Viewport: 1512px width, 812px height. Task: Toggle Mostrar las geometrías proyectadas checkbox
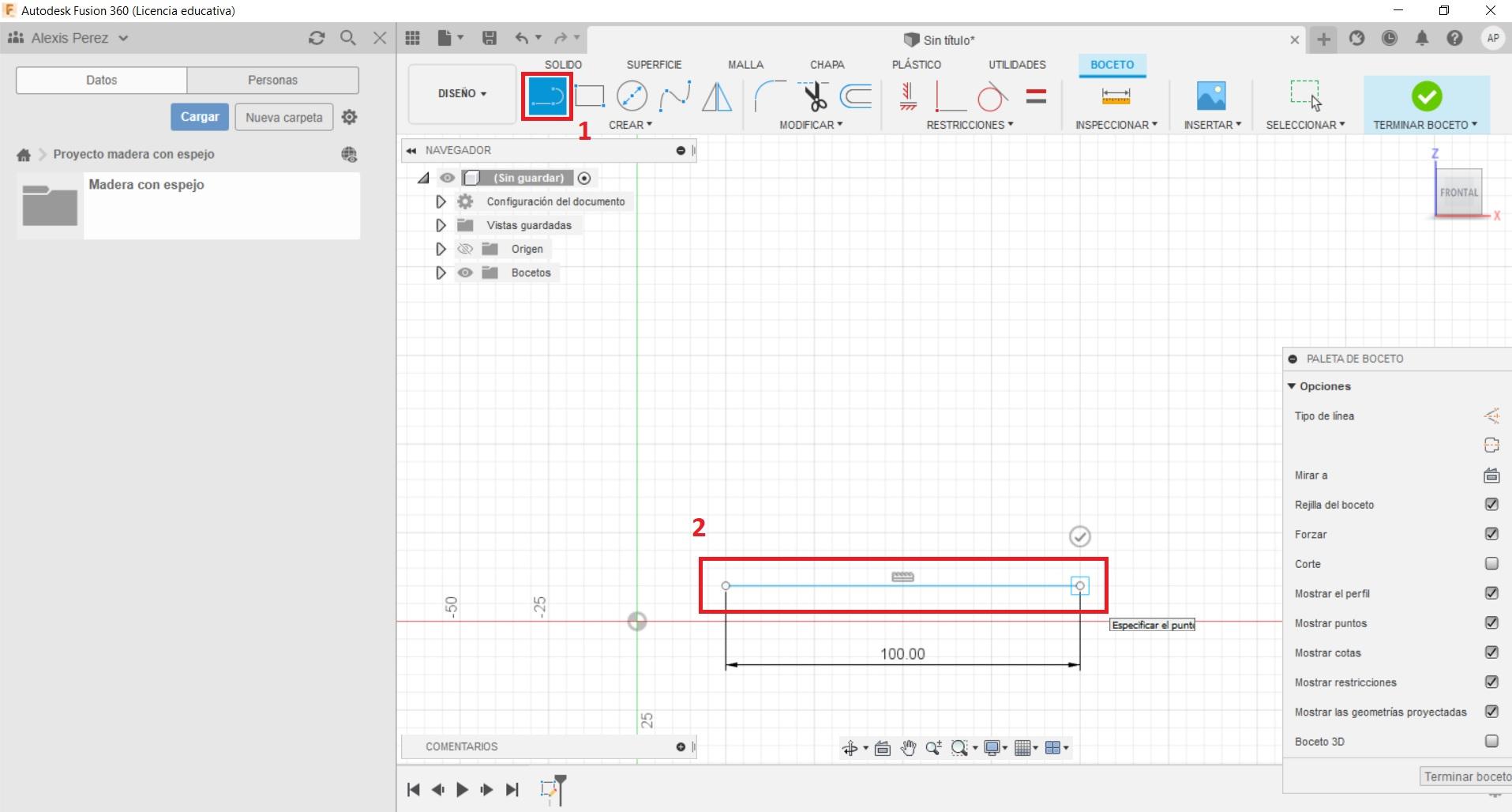tap(1491, 712)
